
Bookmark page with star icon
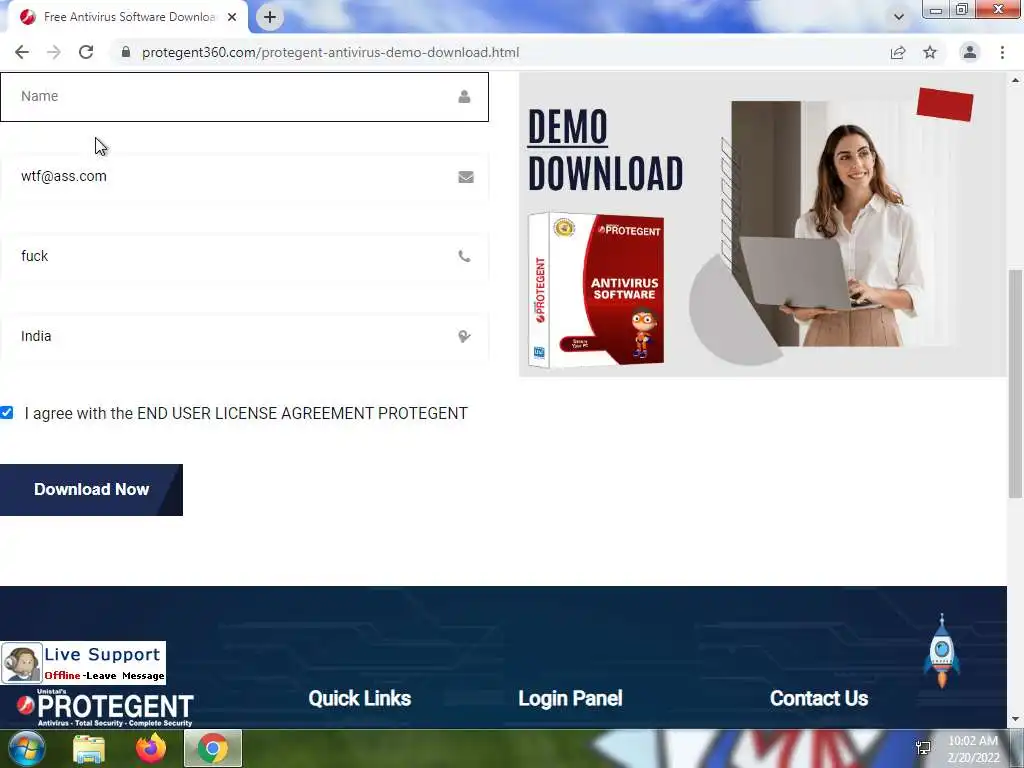pyautogui.click(x=930, y=52)
